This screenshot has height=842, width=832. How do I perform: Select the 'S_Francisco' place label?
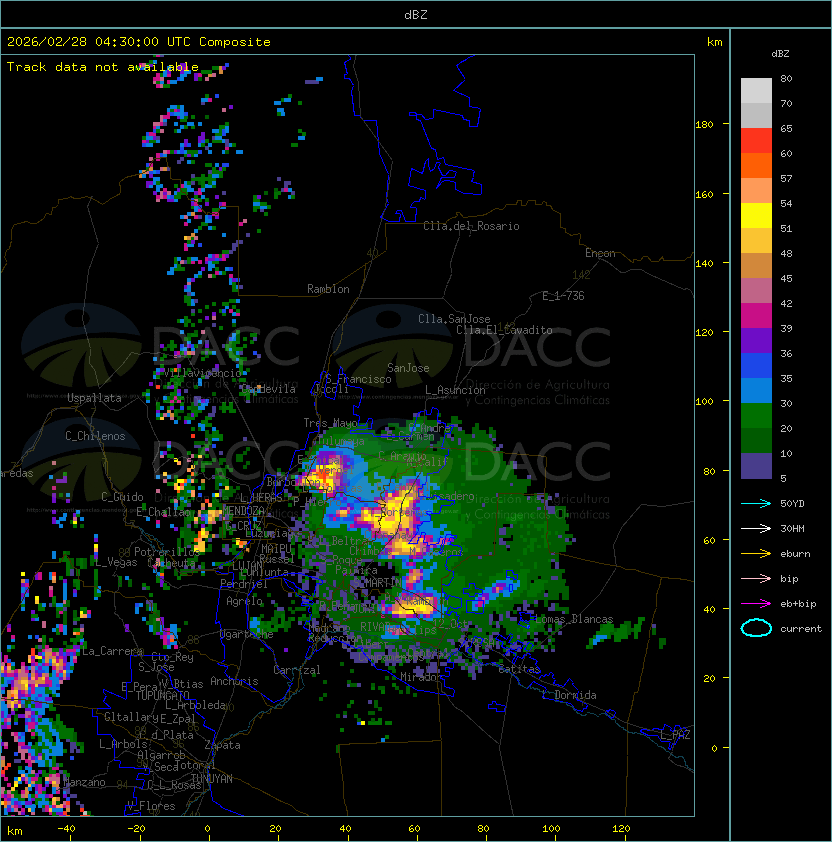pyautogui.click(x=358, y=379)
